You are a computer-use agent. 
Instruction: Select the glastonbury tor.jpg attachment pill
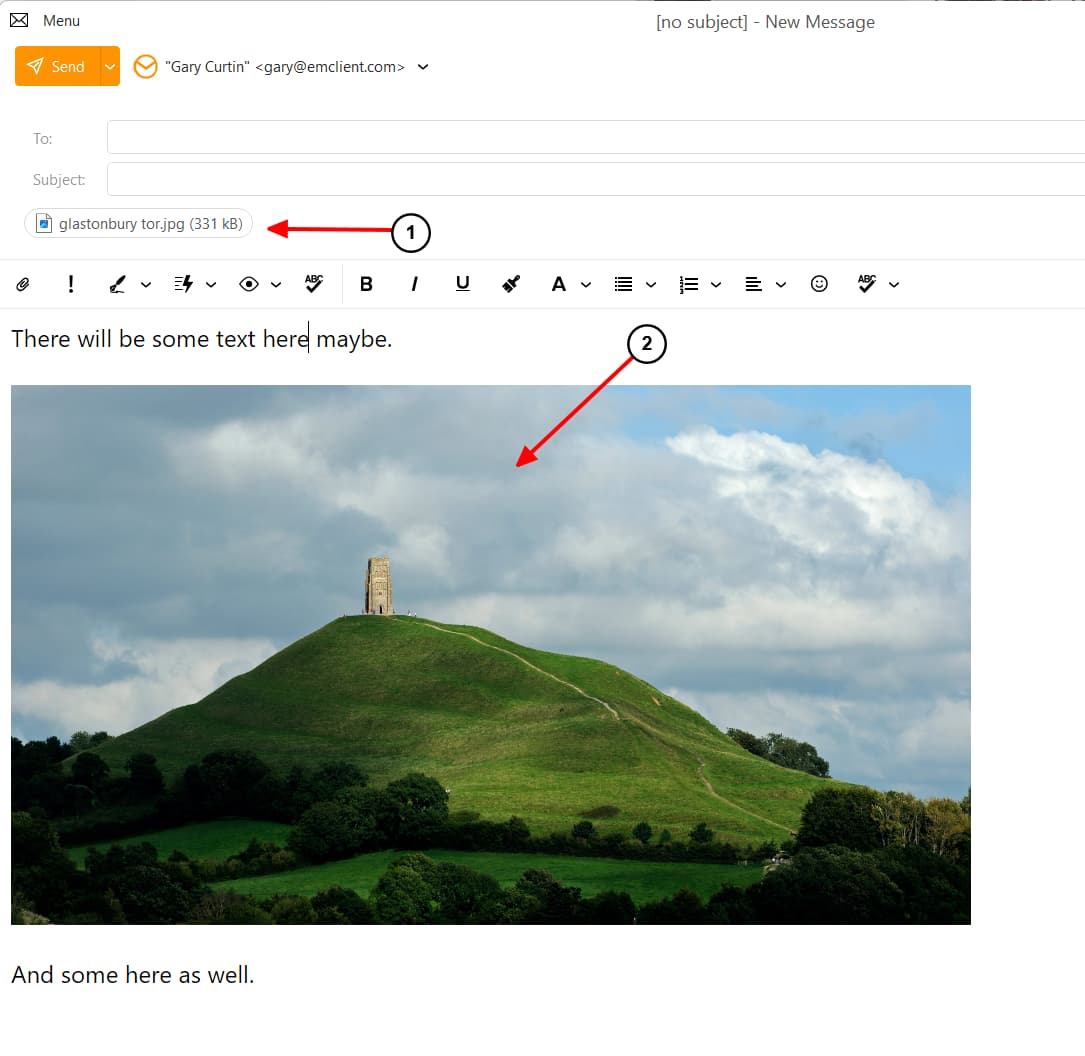[138, 223]
